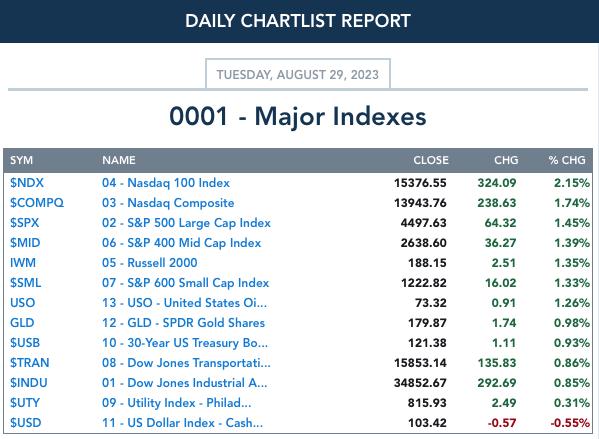Image resolution: width=599 pixels, height=439 pixels.
Task: Select the IWM symbol
Action: [x=23, y=263]
